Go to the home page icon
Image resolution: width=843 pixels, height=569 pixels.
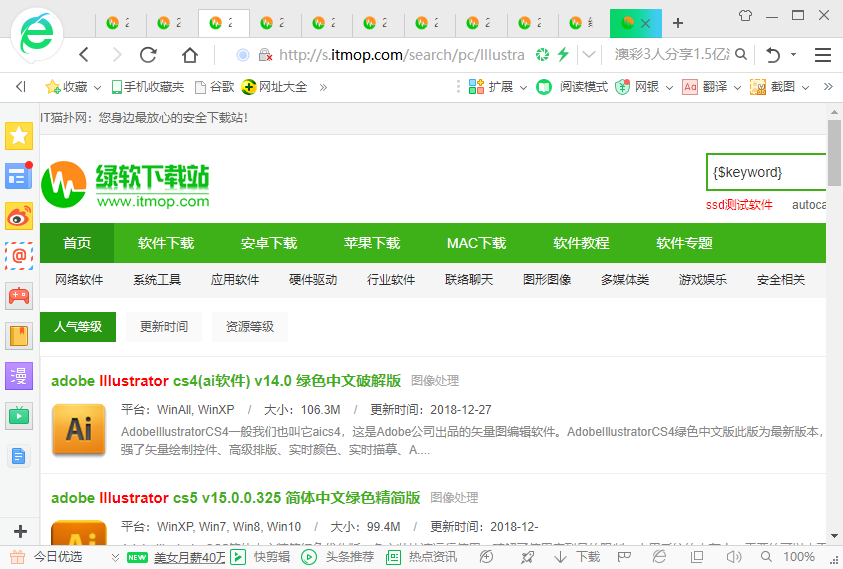(x=189, y=54)
